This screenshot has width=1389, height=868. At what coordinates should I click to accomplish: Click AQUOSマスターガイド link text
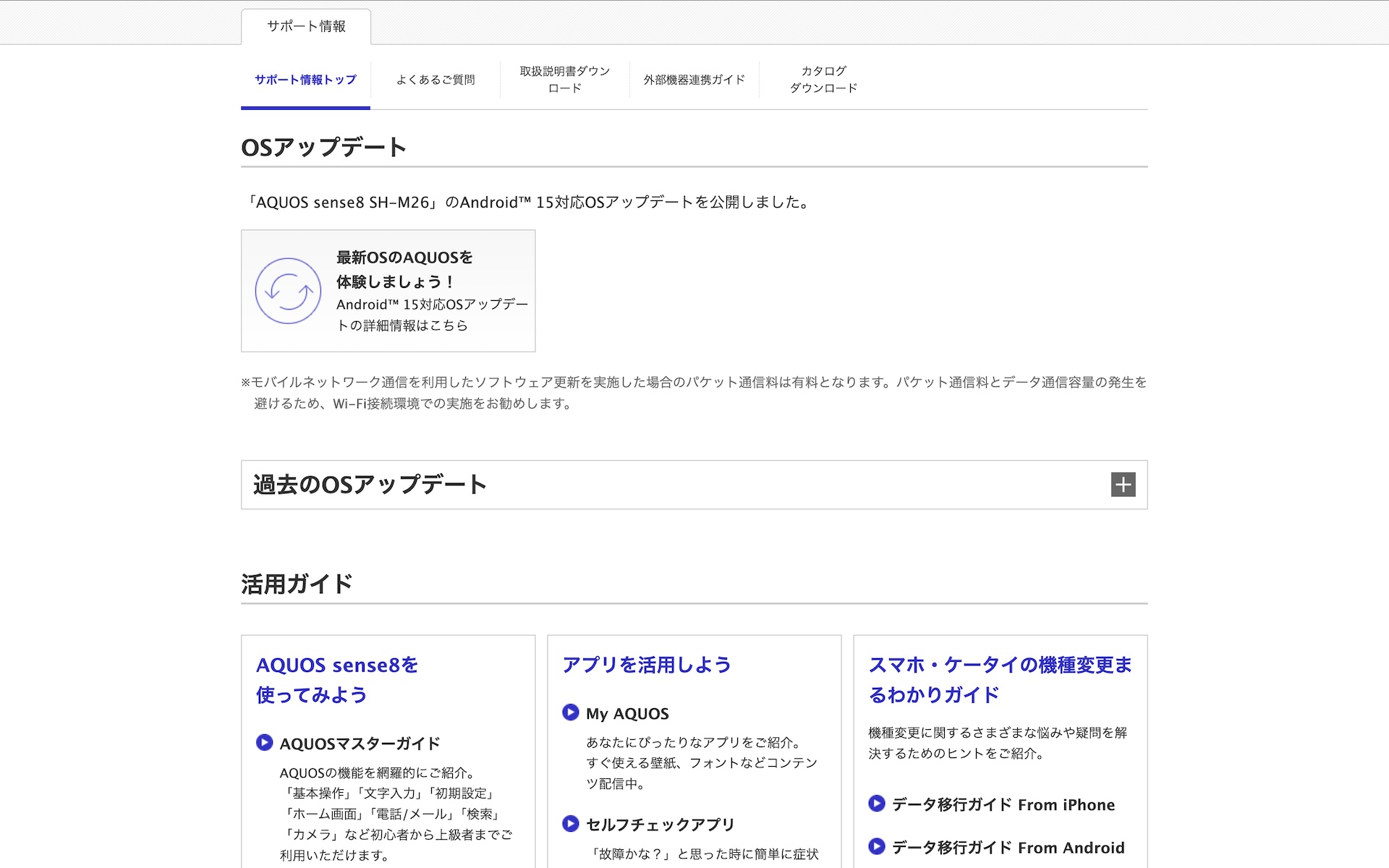360,744
